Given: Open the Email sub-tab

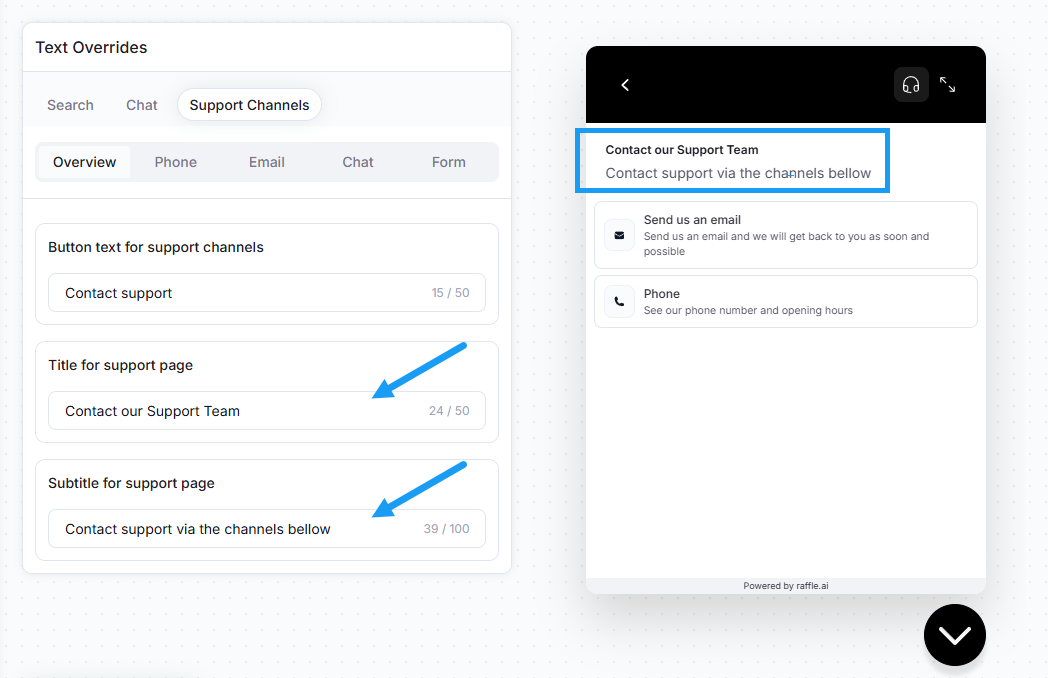Looking at the screenshot, I should pos(267,162).
